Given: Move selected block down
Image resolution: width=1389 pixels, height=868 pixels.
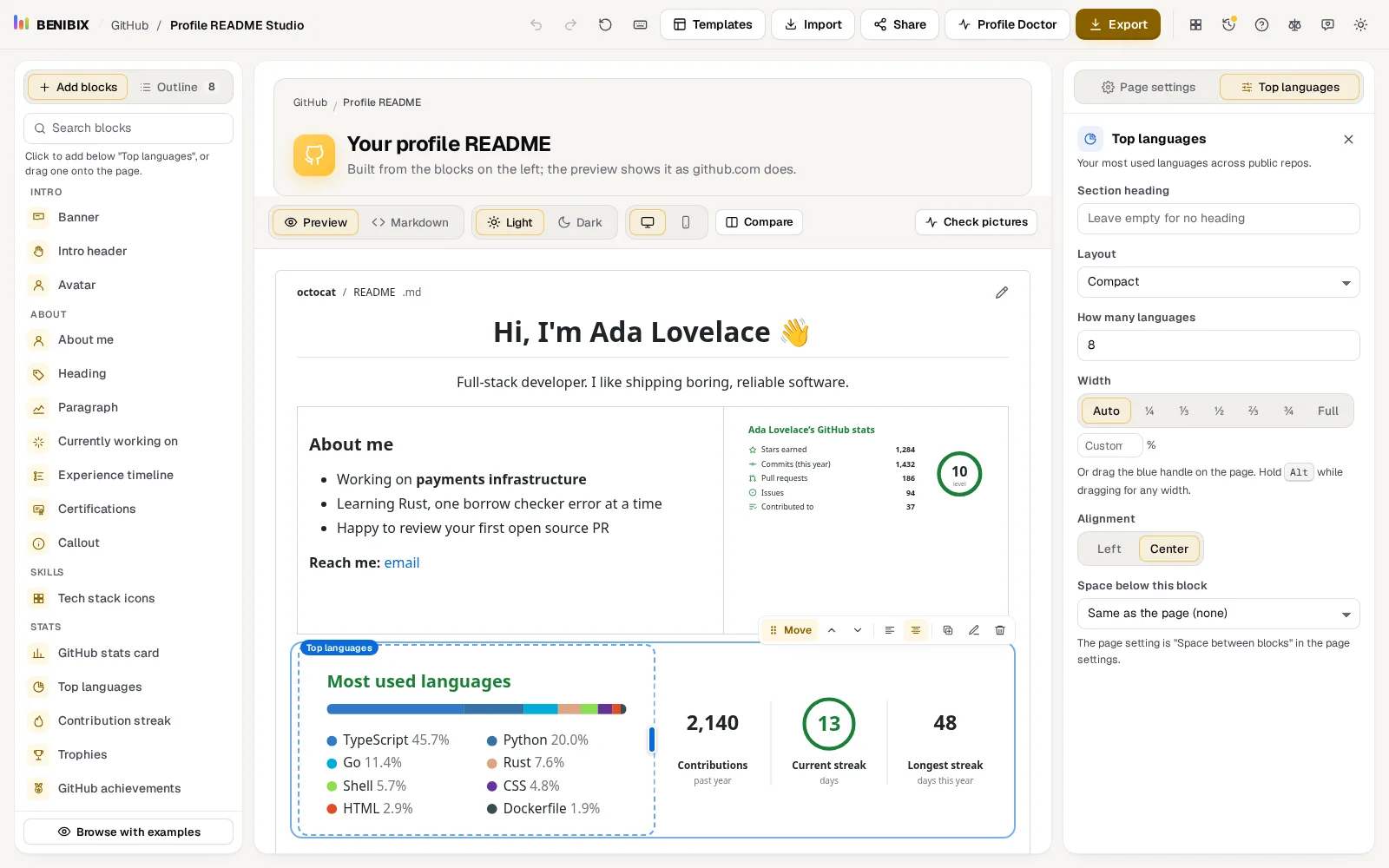Looking at the screenshot, I should coord(858,630).
